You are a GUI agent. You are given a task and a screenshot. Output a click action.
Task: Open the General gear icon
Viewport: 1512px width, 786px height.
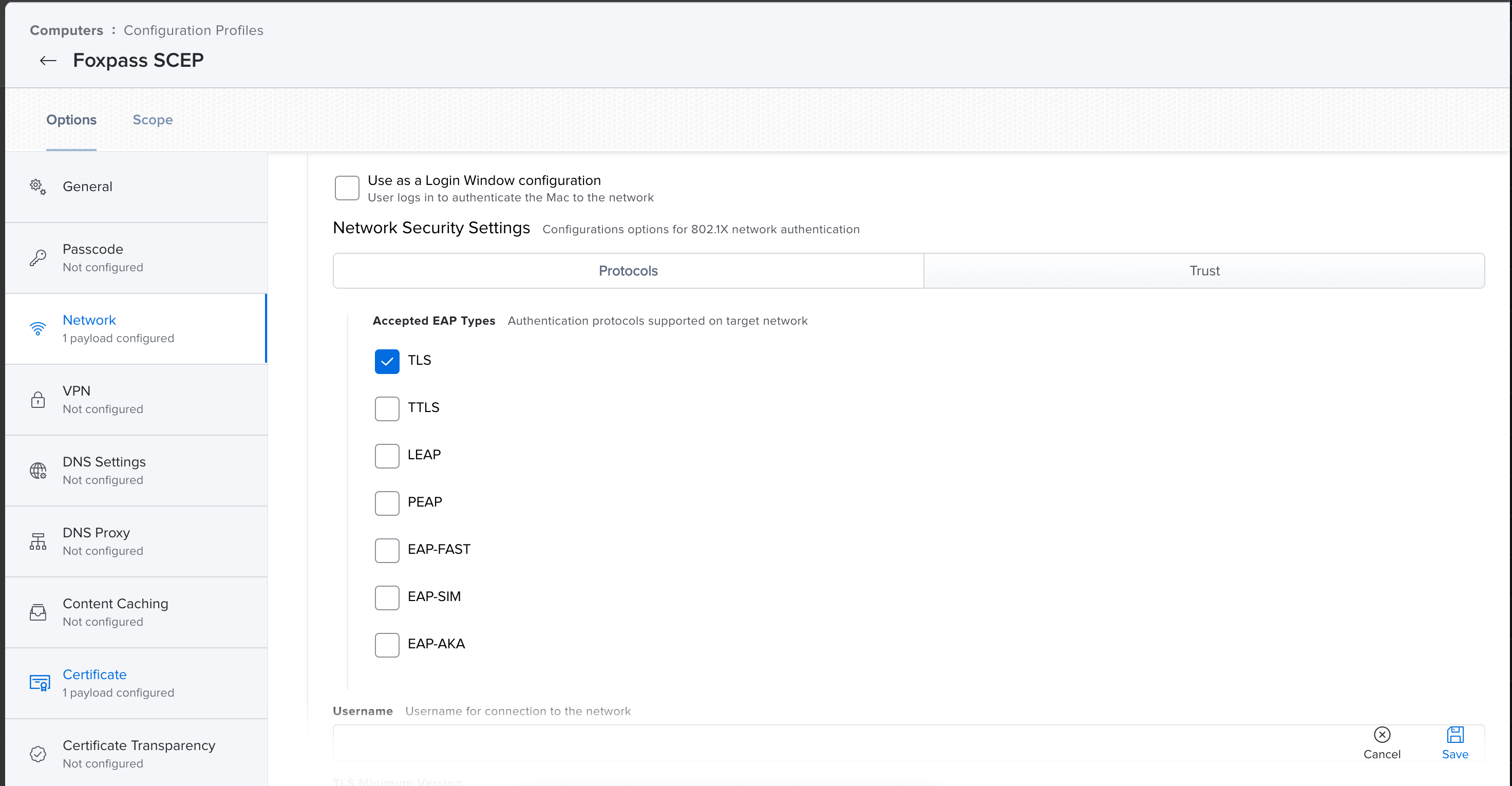[38, 186]
